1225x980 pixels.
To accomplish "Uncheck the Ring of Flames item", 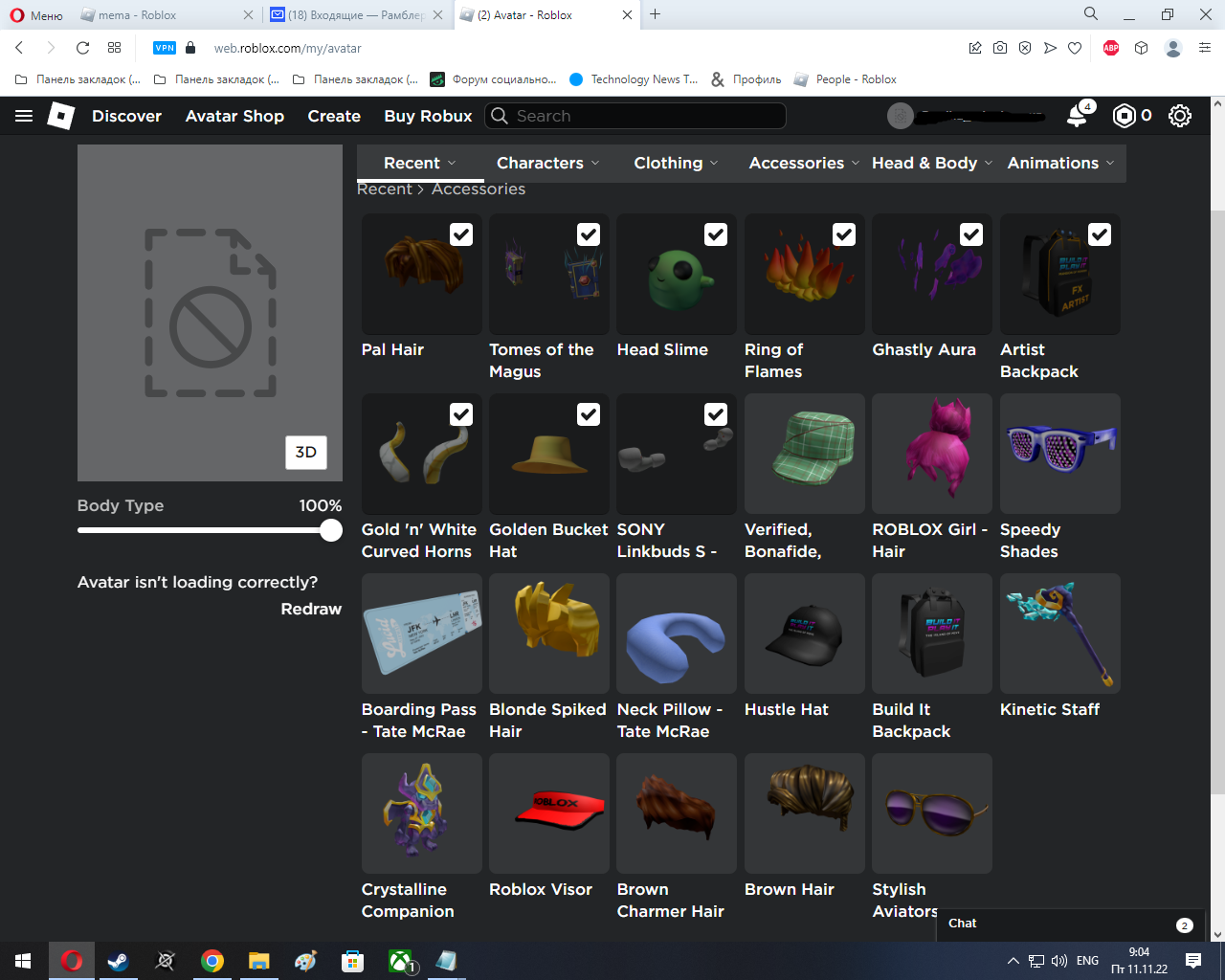I will (844, 234).
